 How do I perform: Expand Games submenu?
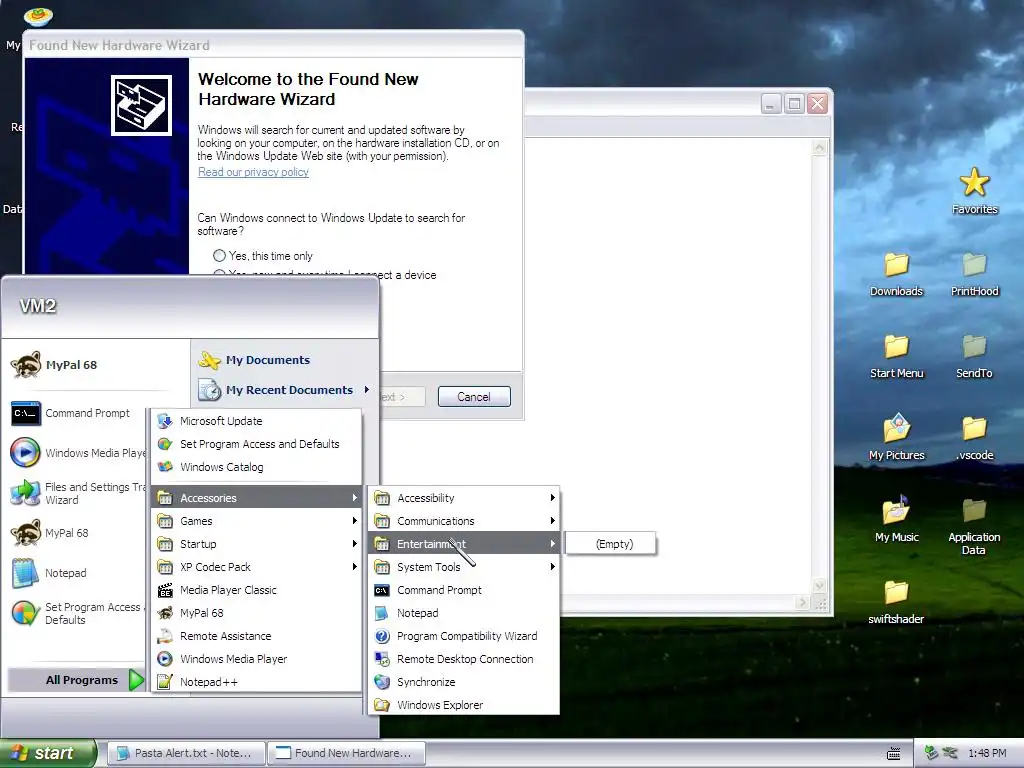(x=256, y=521)
